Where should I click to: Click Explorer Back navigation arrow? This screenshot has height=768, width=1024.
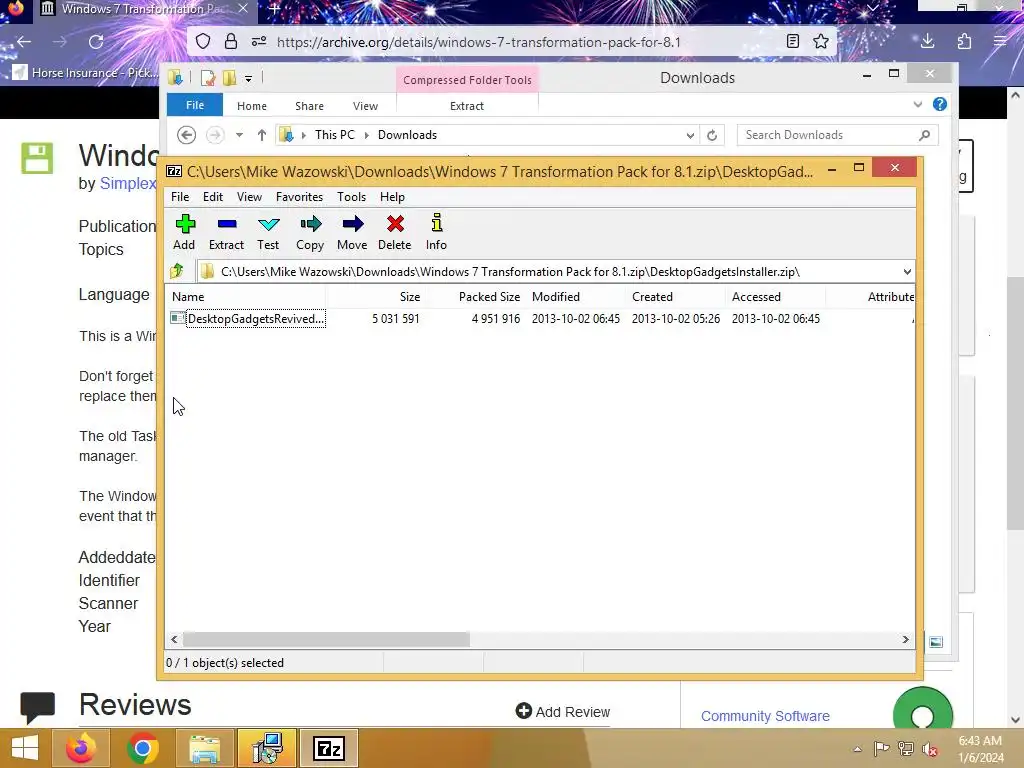click(186, 135)
